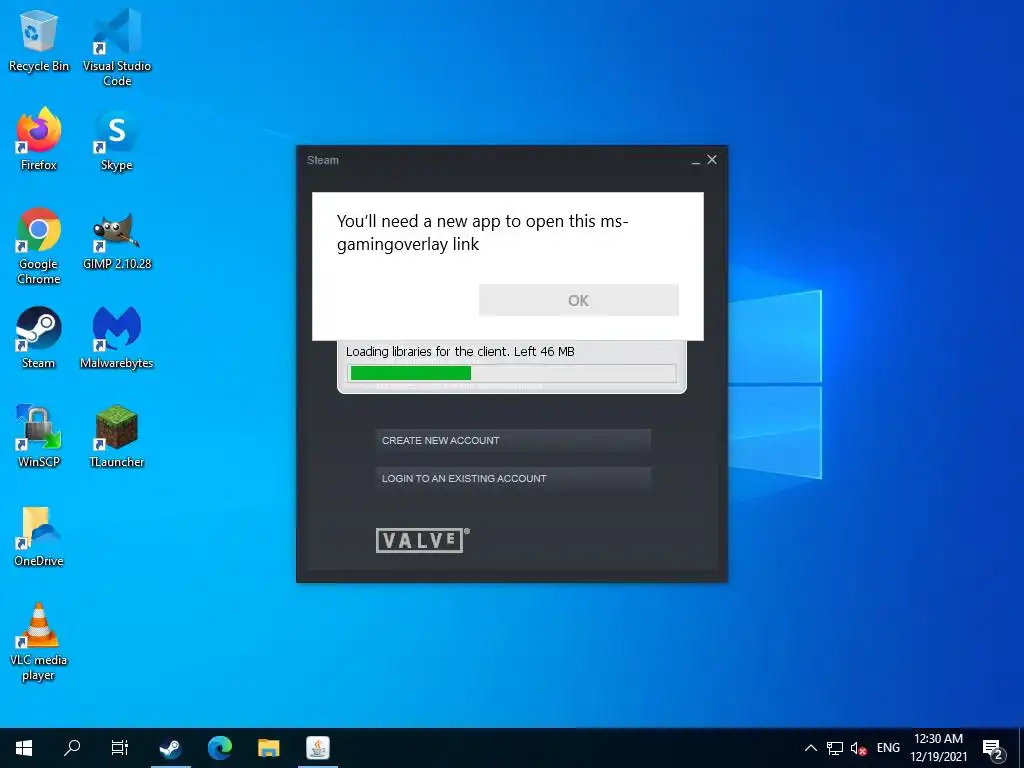
Task: Click CREATE NEW ACCOUNT in Steam
Action: (x=513, y=441)
